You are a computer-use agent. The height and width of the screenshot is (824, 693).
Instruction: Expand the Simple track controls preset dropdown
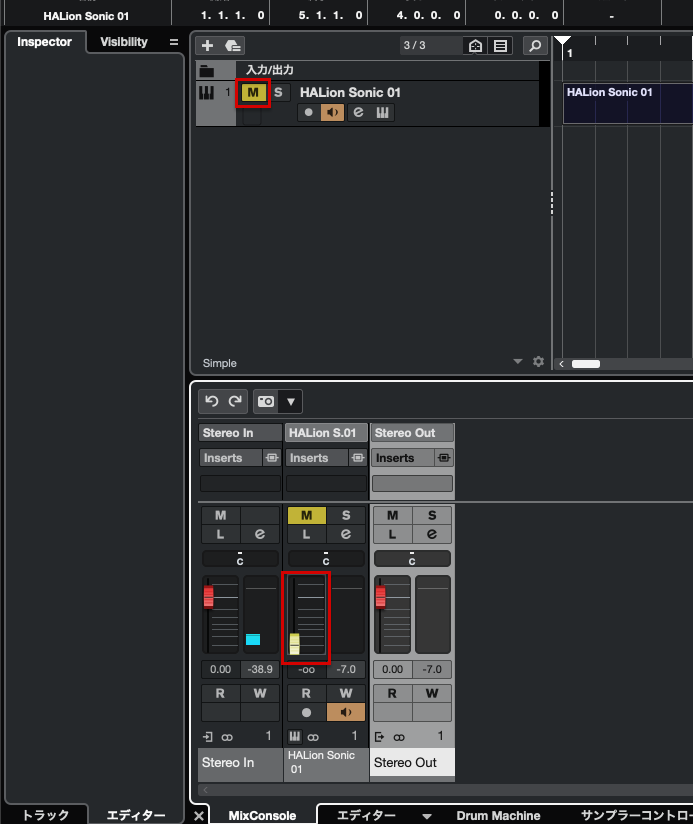518,362
